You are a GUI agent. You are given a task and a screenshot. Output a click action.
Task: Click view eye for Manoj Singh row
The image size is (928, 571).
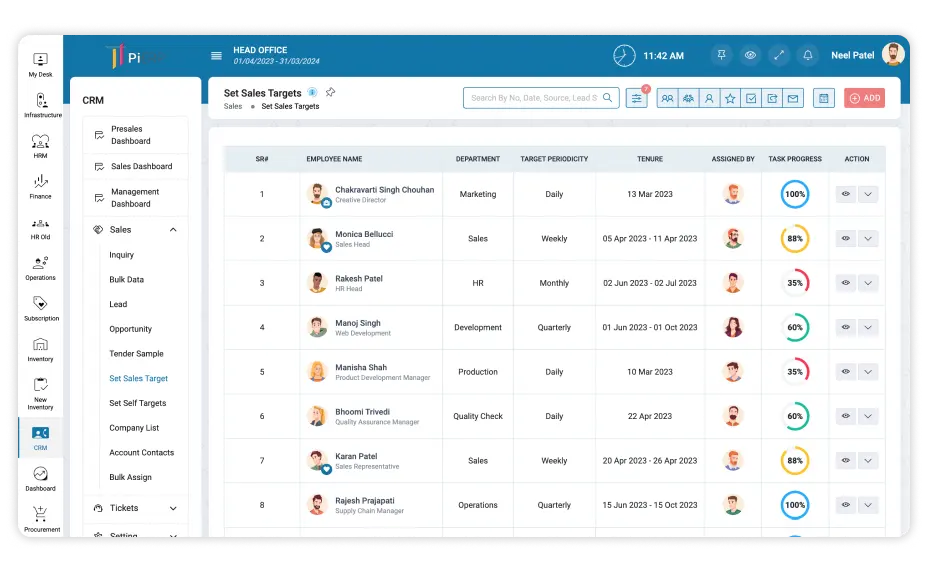tap(846, 327)
